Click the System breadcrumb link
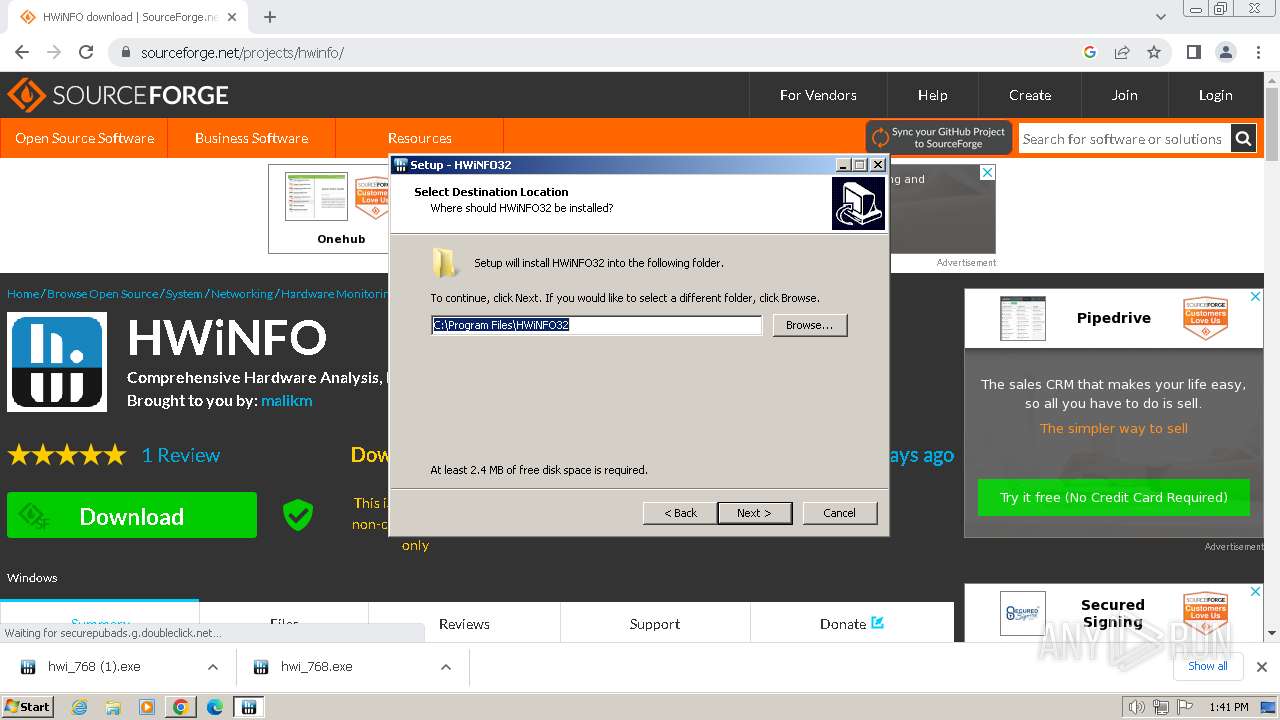This screenshot has width=1280, height=720. (184, 294)
